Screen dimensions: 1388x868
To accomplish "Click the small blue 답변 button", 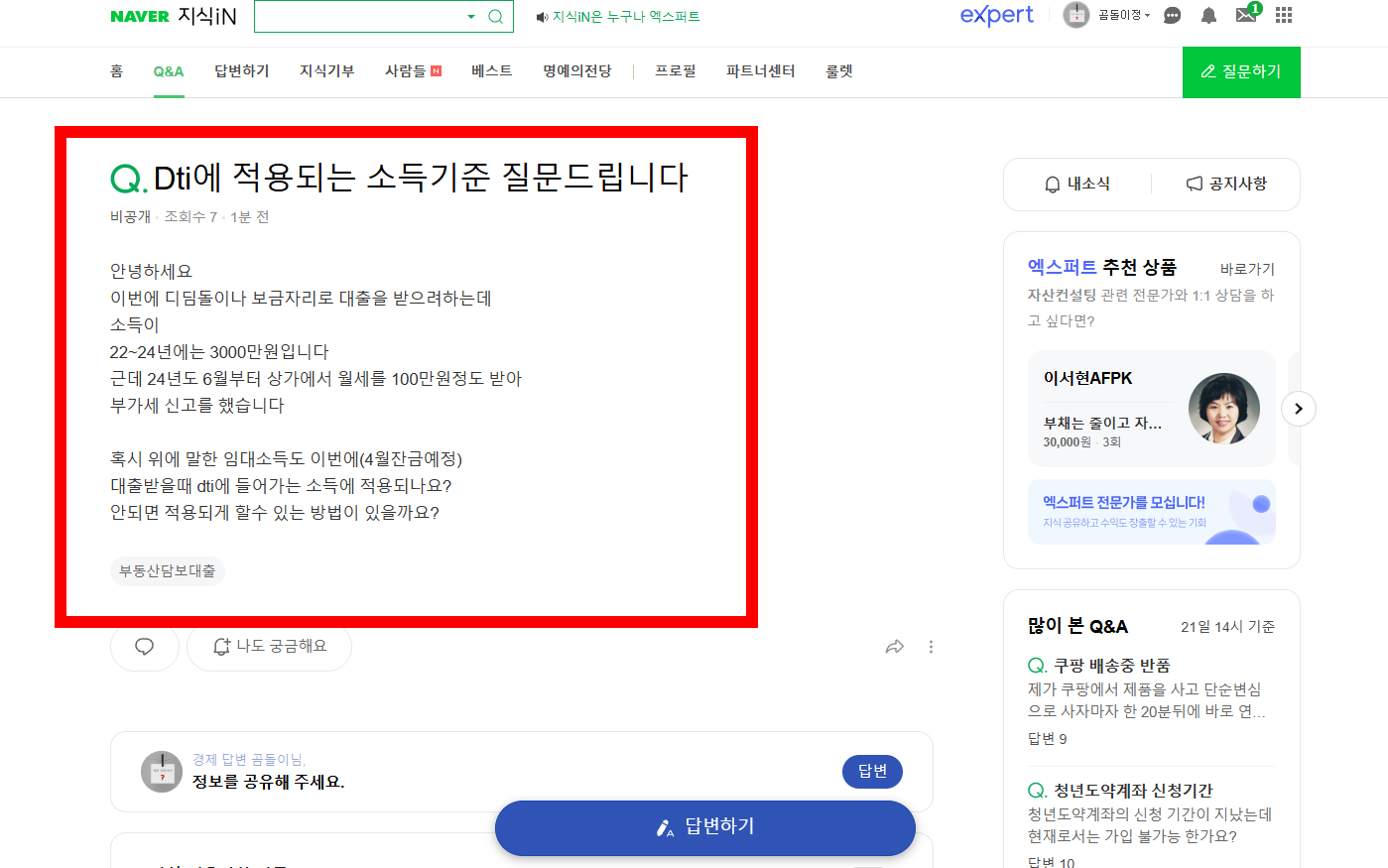I will point(873,772).
